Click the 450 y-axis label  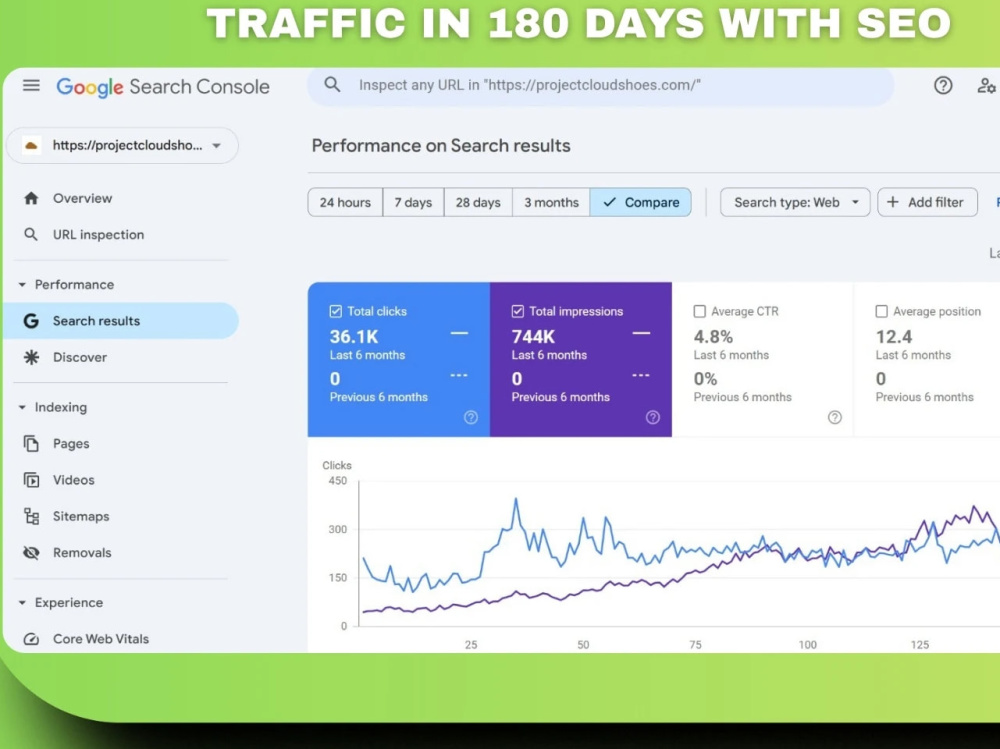pyautogui.click(x=337, y=481)
